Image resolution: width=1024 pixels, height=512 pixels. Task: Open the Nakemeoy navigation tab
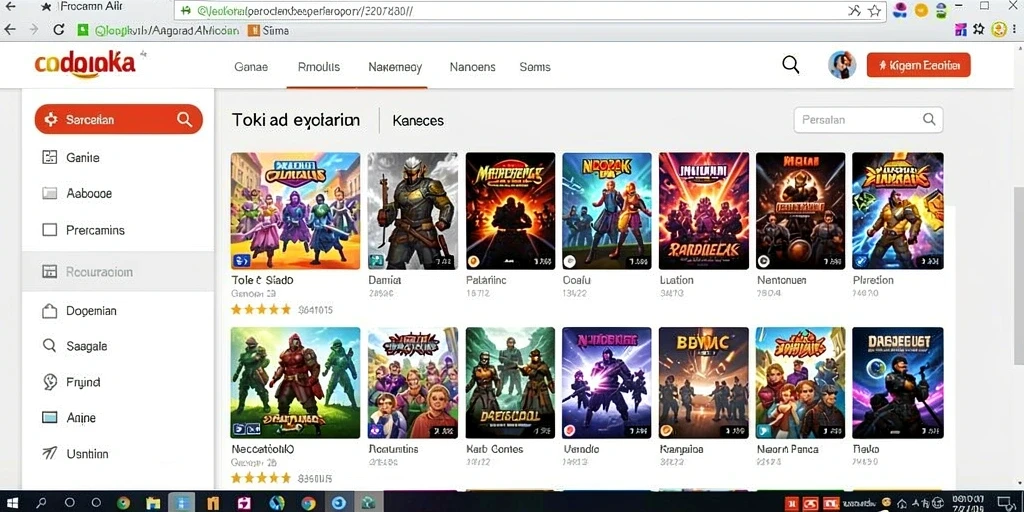click(395, 67)
